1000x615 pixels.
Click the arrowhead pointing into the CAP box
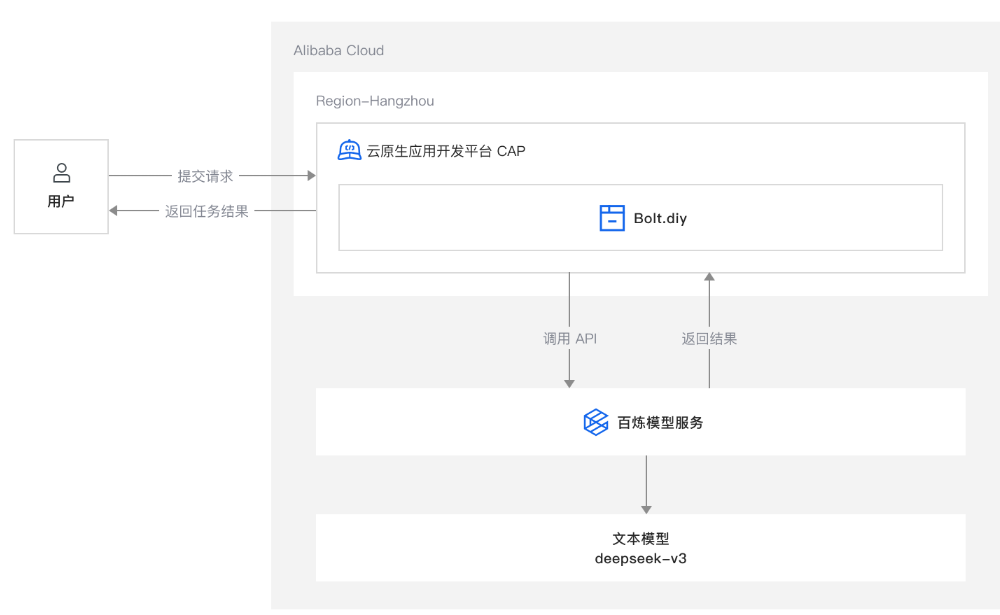pos(310,176)
